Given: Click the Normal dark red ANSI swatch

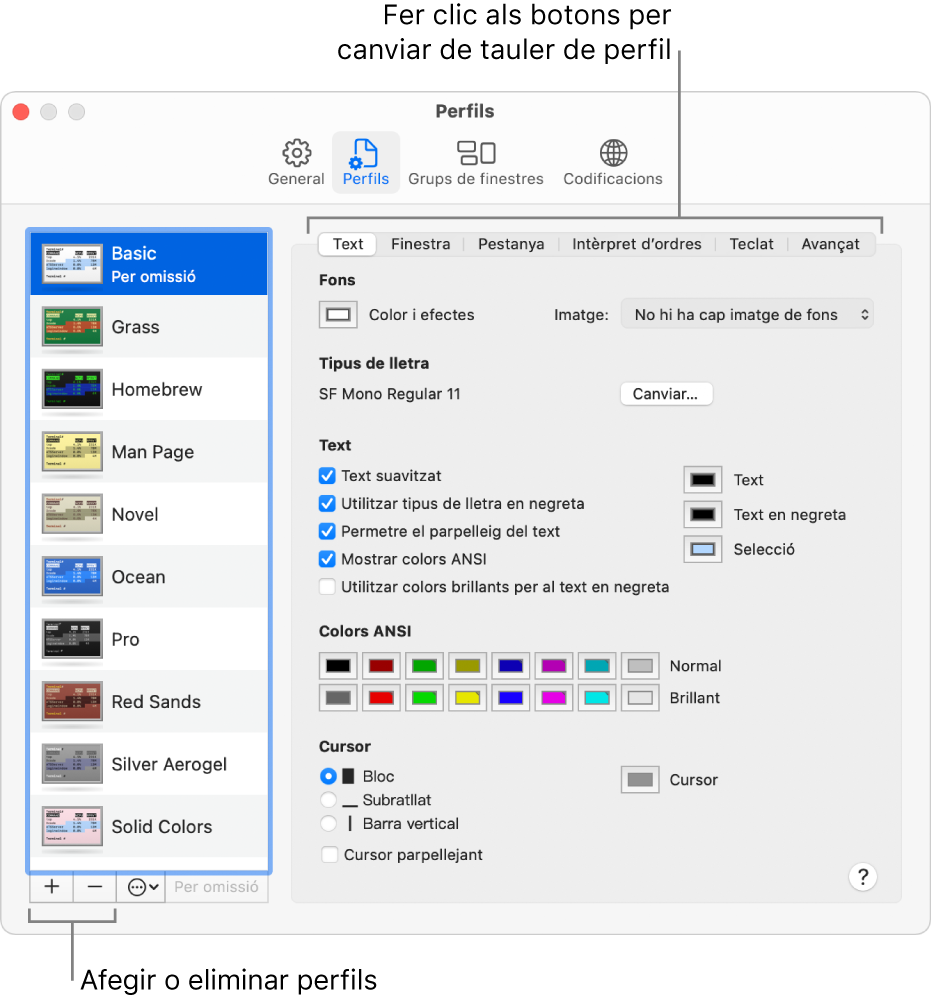Looking at the screenshot, I should click(x=381, y=666).
